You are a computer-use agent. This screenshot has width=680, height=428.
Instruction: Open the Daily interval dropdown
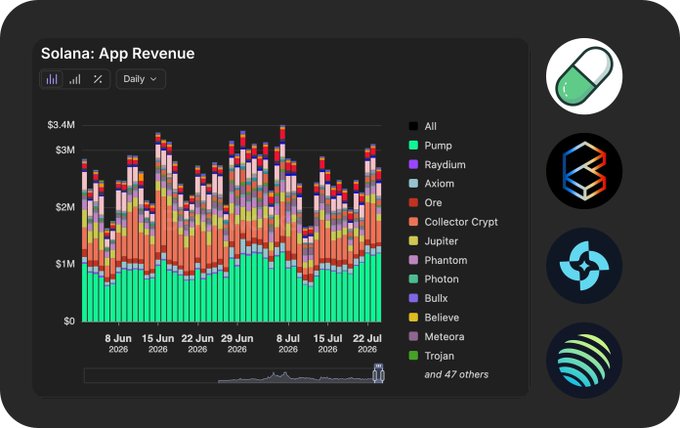(141, 79)
